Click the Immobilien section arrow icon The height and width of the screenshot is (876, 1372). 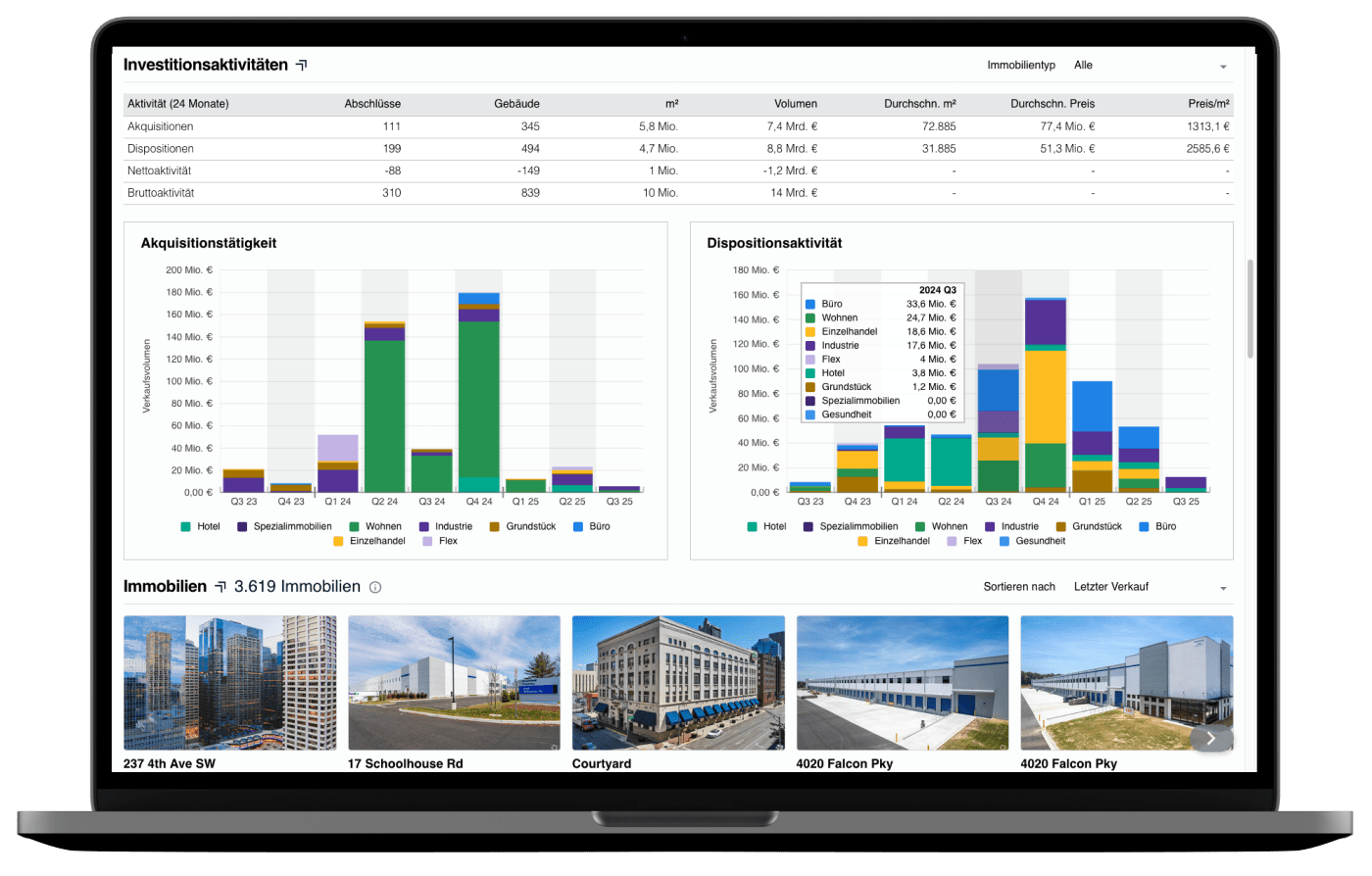pos(220,587)
